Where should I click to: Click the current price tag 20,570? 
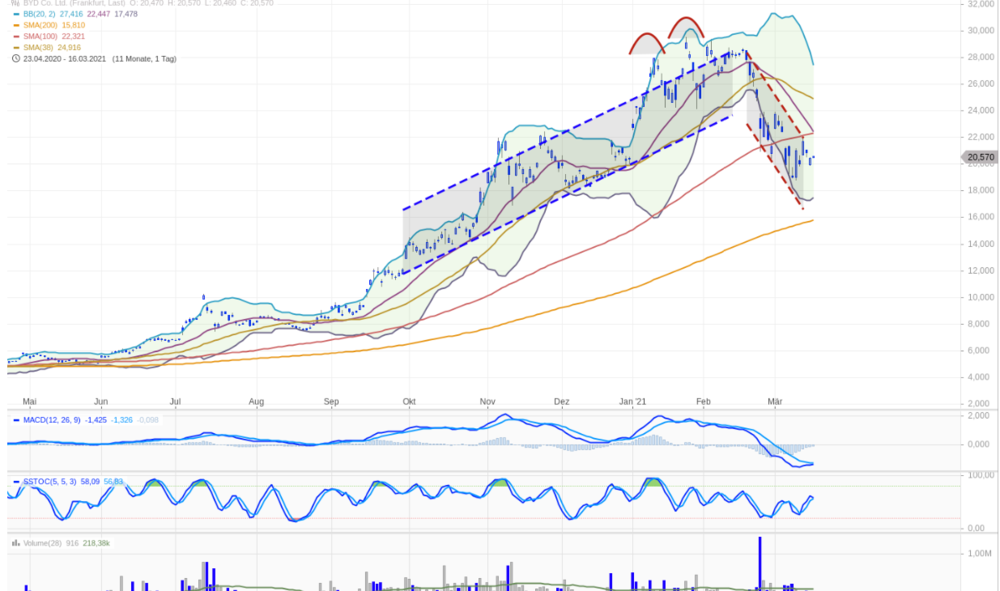pos(979,157)
